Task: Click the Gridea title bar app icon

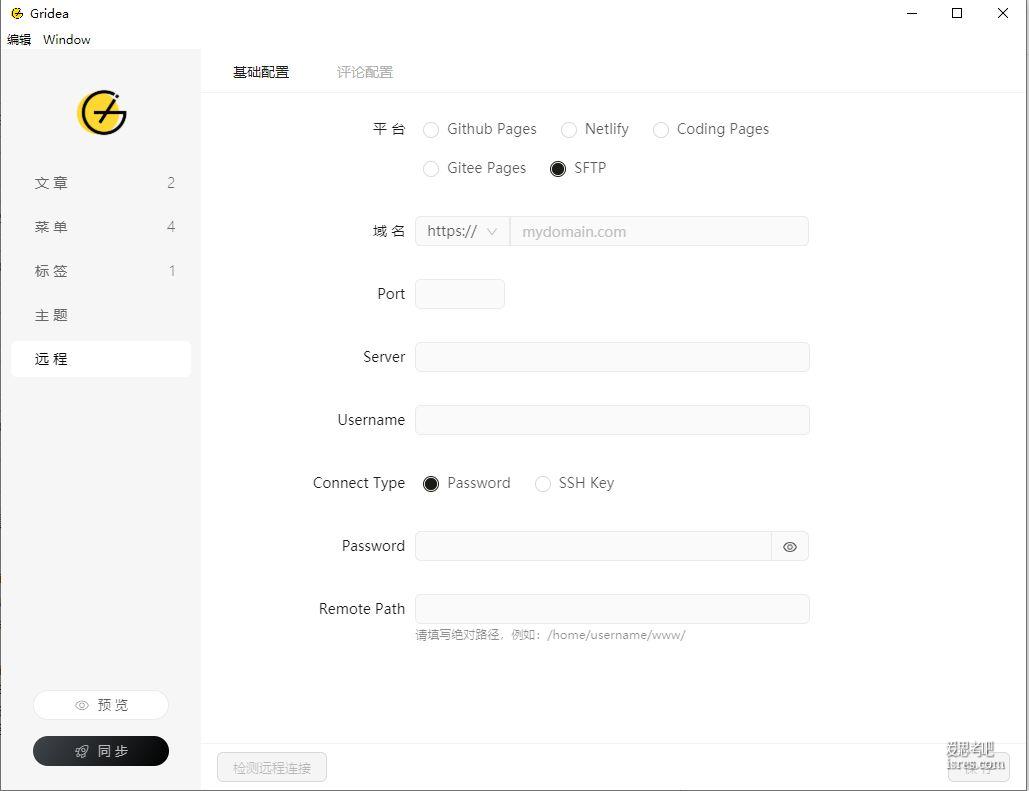Action: pos(17,13)
